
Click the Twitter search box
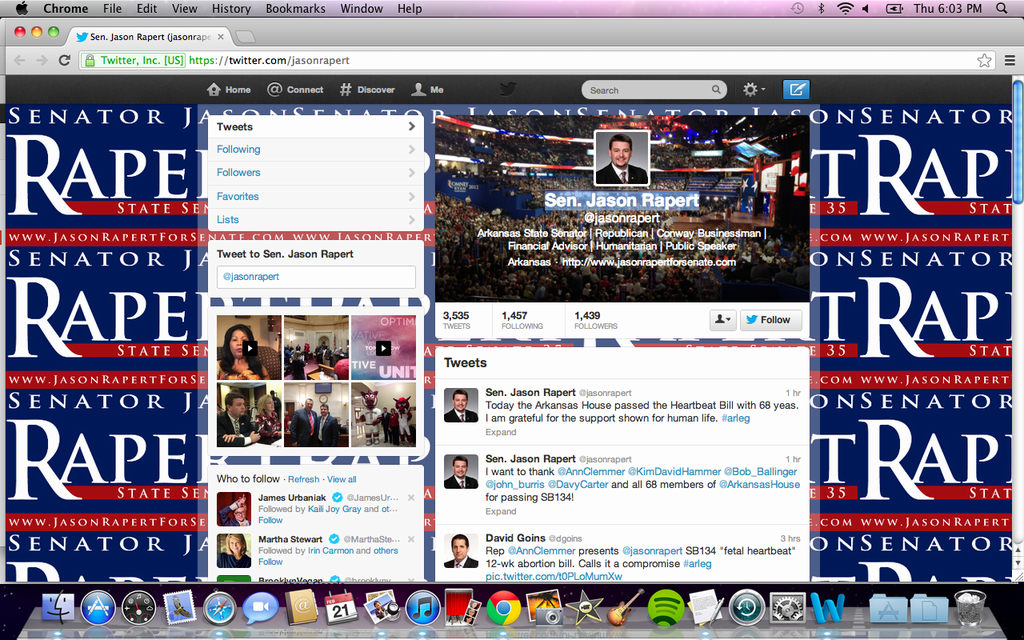click(650, 90)
